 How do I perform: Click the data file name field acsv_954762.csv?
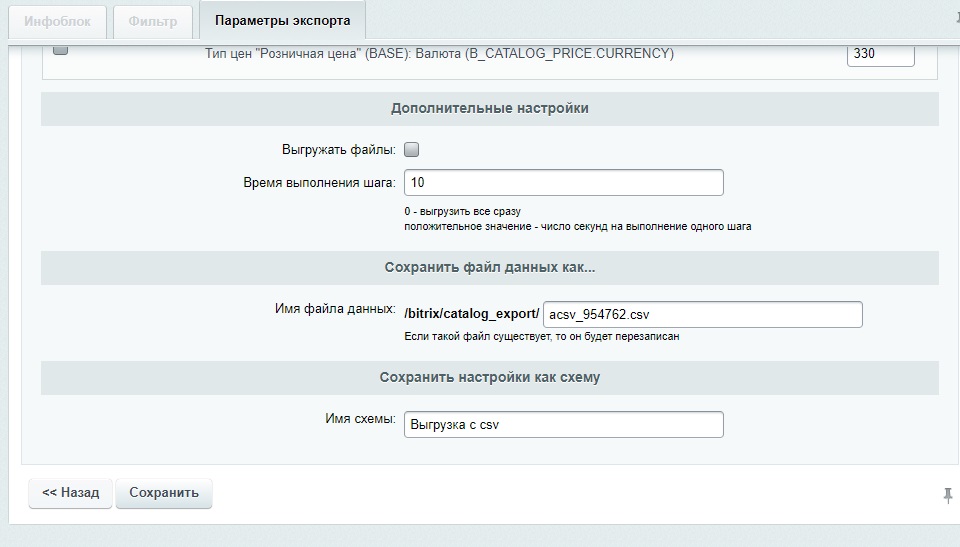tap(702, 315)
